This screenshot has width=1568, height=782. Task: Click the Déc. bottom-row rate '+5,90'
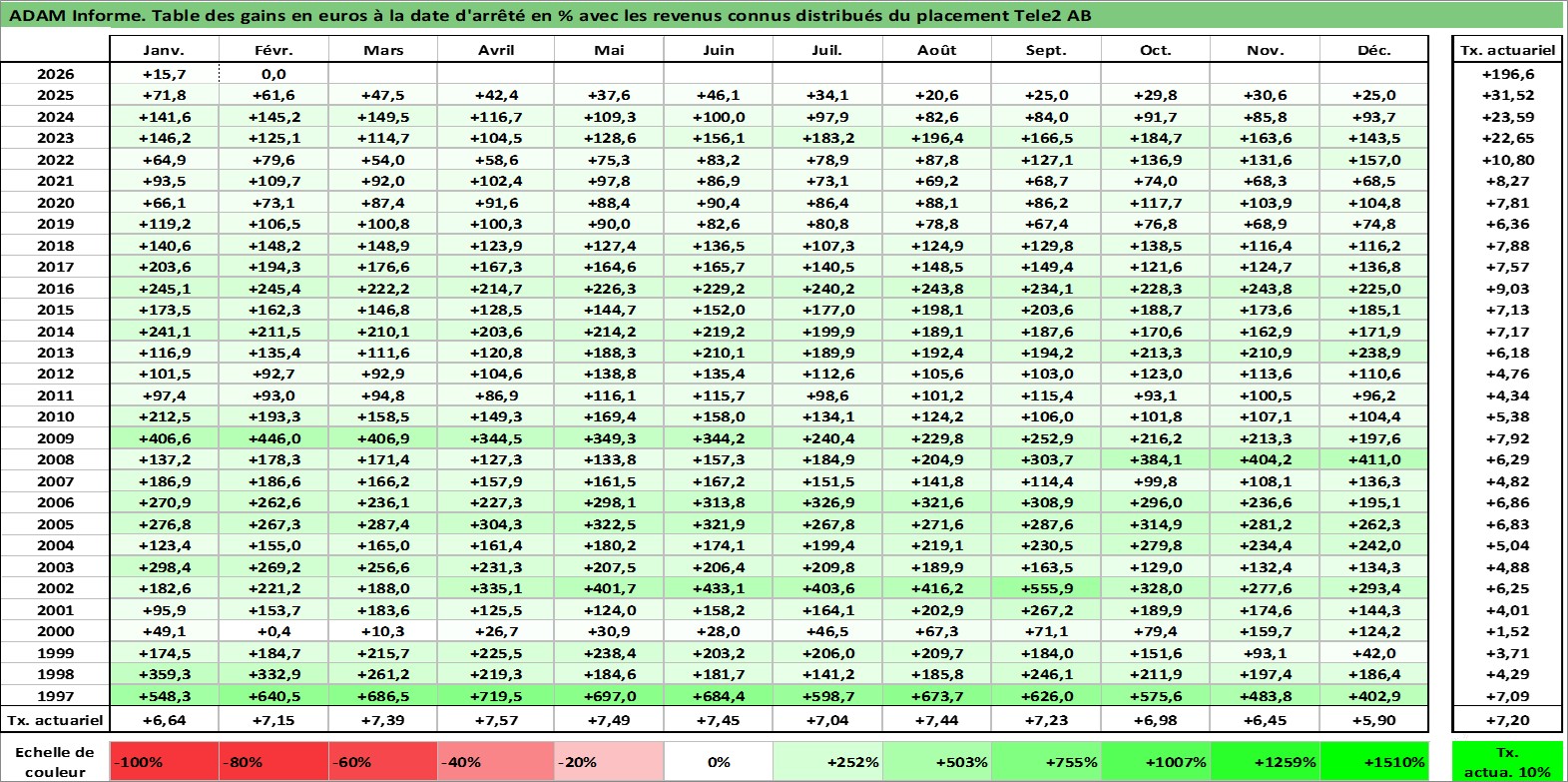pos(1374,720)
